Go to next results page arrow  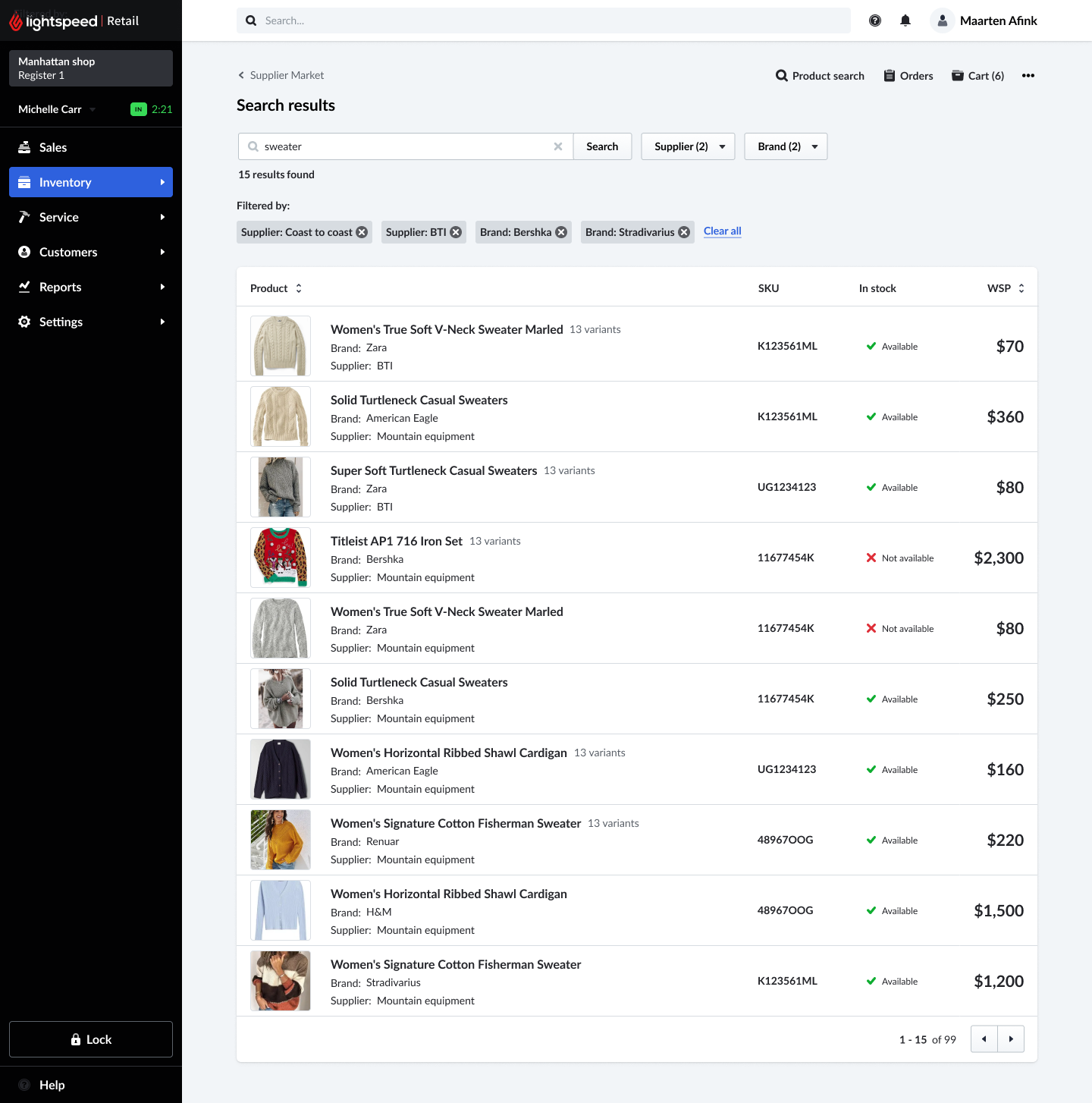[1011, 1039]
